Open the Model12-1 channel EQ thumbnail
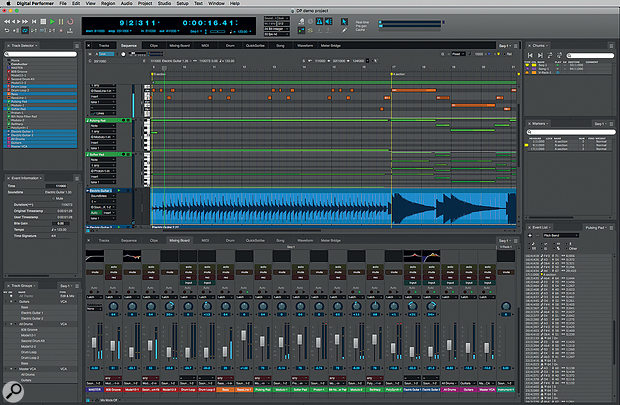Screen dimensions: 620x405 point(132,256)
